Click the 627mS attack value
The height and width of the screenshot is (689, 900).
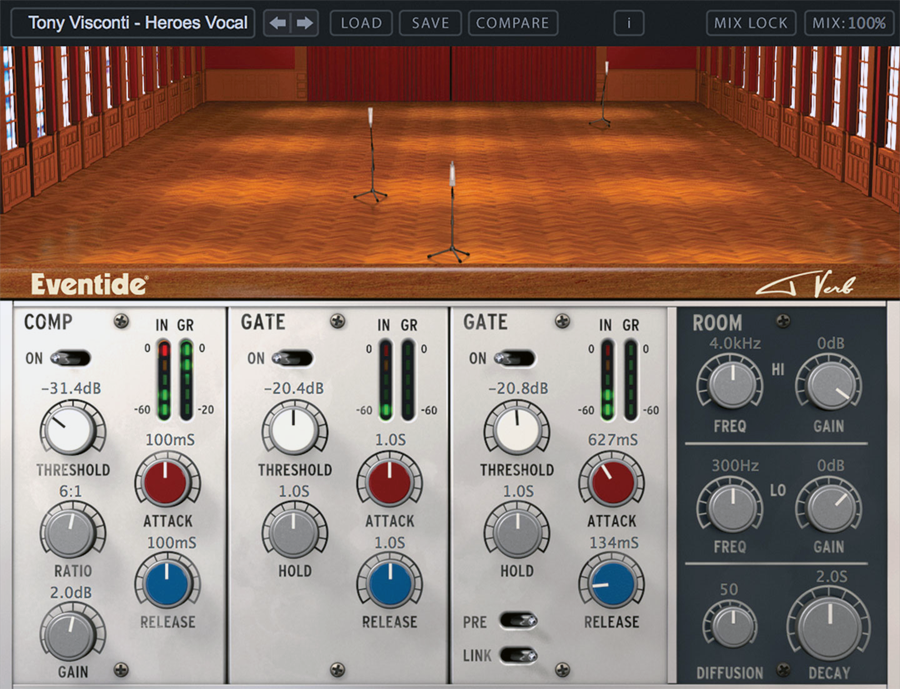coord(612,440)
